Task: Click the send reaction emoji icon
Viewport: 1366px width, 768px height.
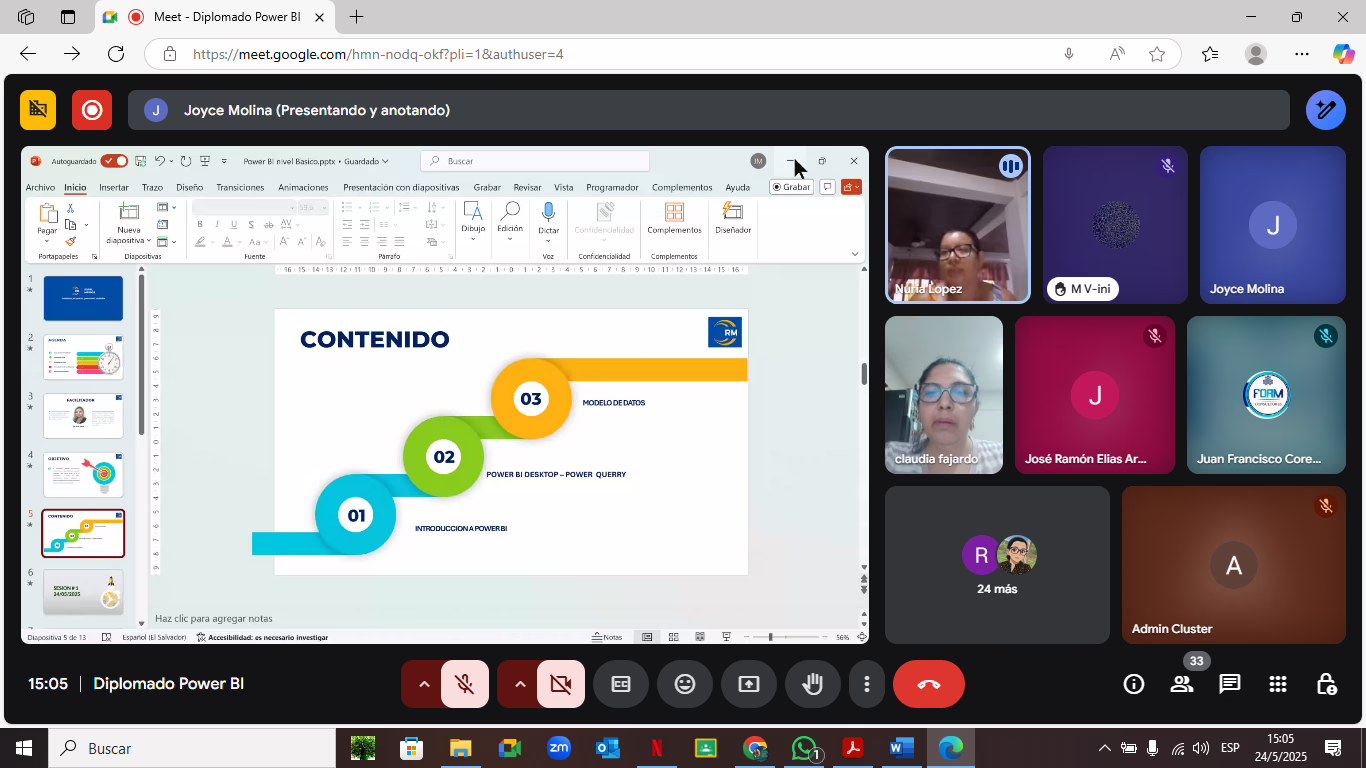Action: click(685, 684)
